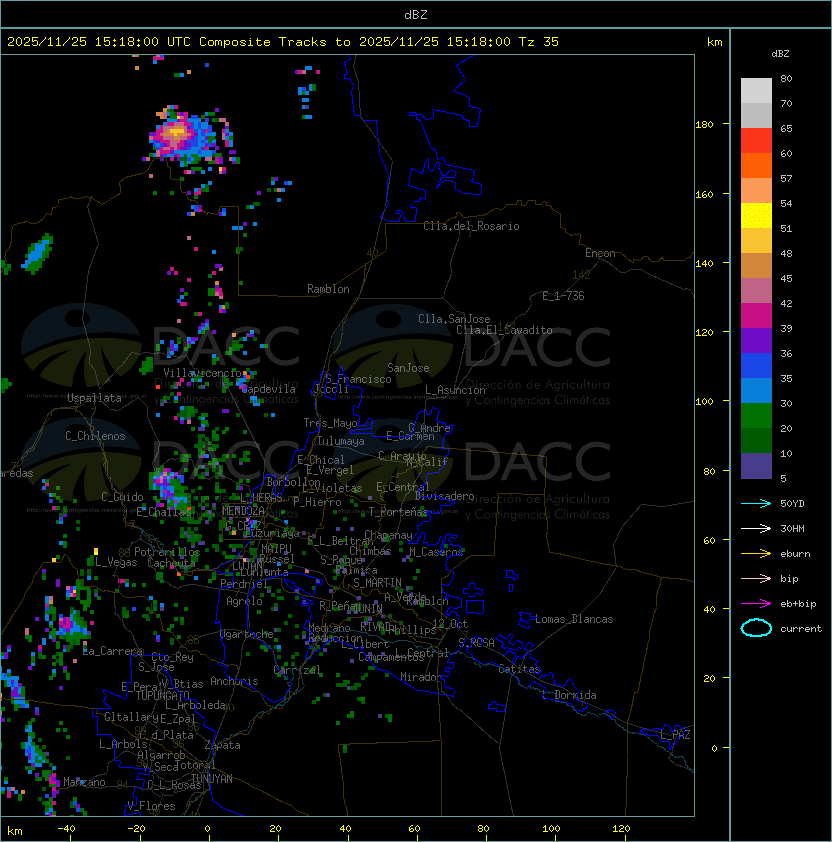Select the pink bip arrow in legend
This screenshot has width=832, height=842.
756,579
